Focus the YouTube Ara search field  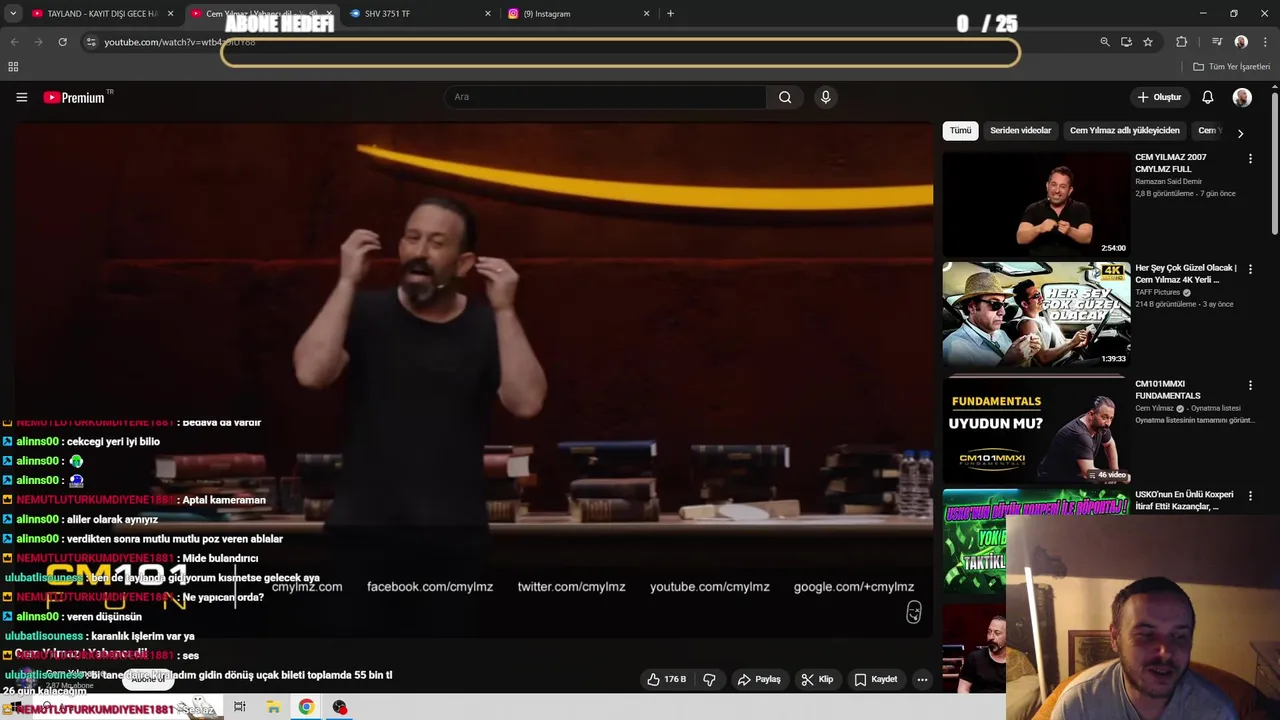coord(605,97)
